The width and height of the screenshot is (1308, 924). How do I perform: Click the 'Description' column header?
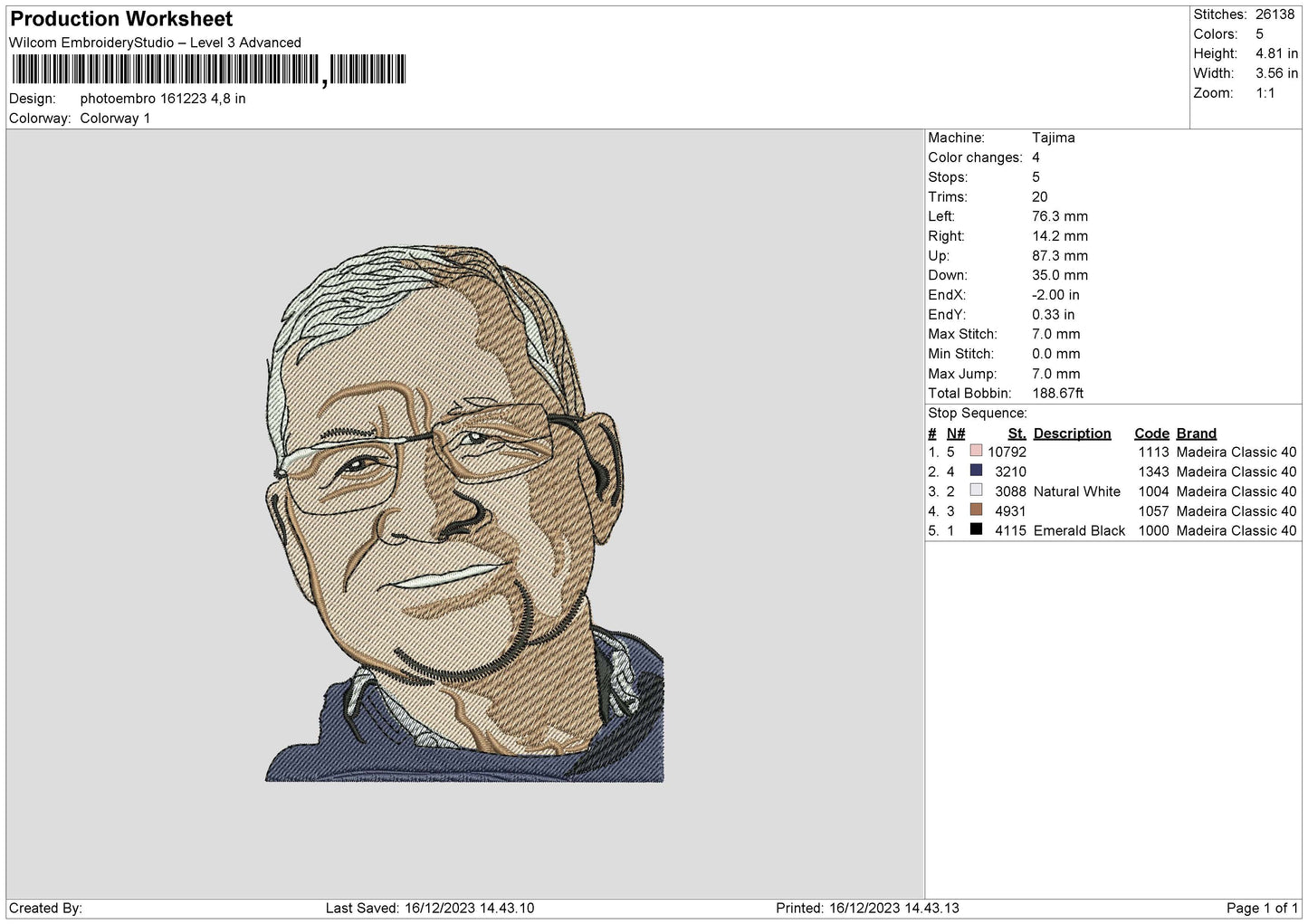1073,433
